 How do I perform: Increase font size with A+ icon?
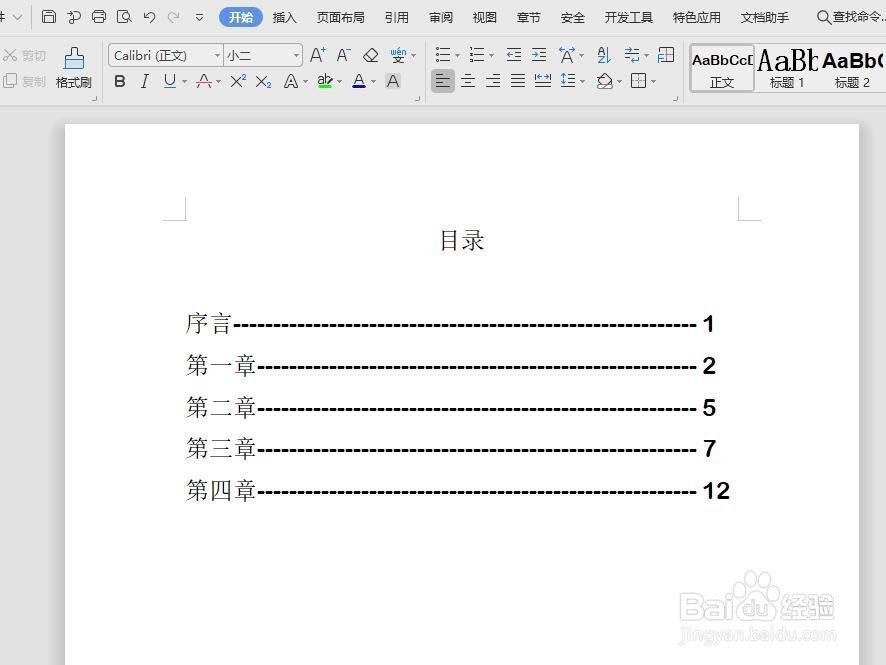[318, 55]
